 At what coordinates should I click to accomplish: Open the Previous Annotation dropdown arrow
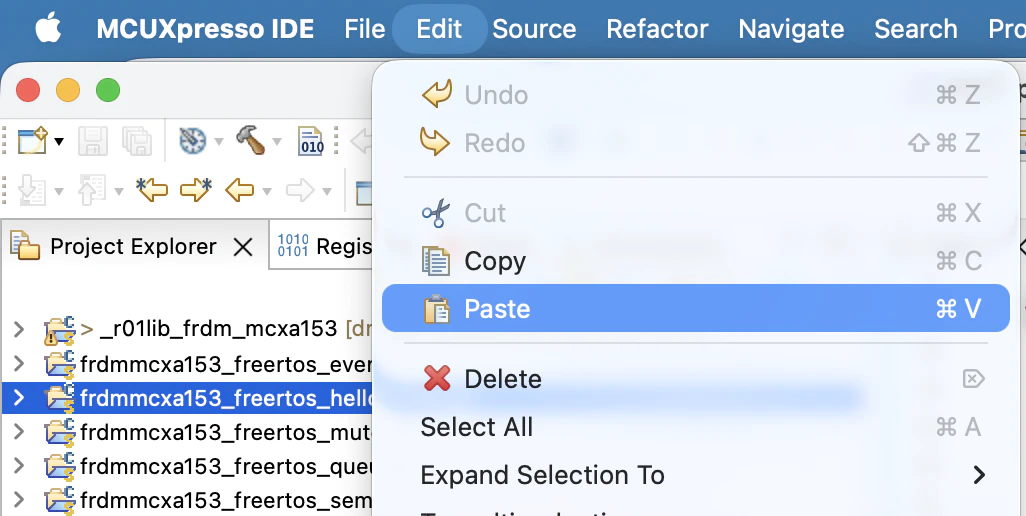(x=118, y=192)
